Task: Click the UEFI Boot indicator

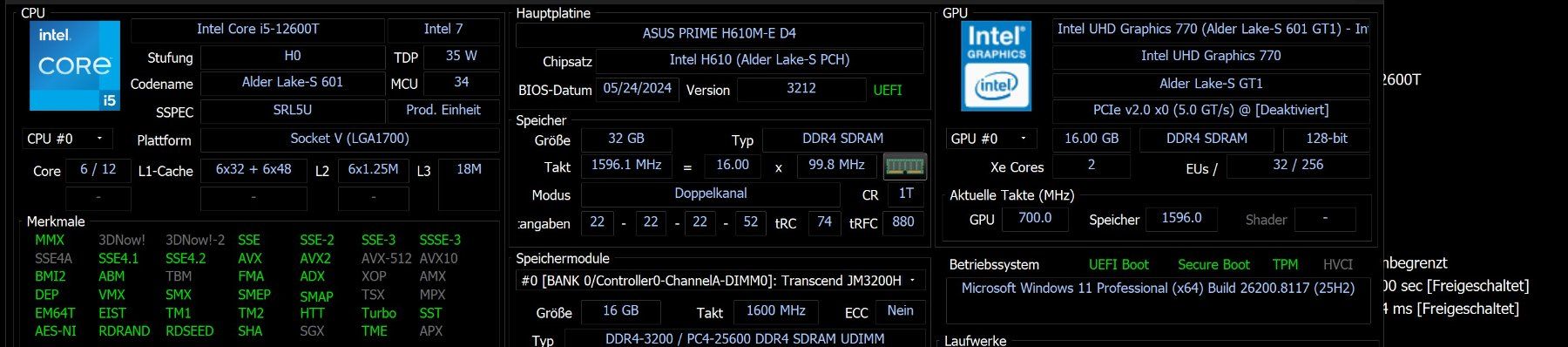Action: tap(1119, 265)
